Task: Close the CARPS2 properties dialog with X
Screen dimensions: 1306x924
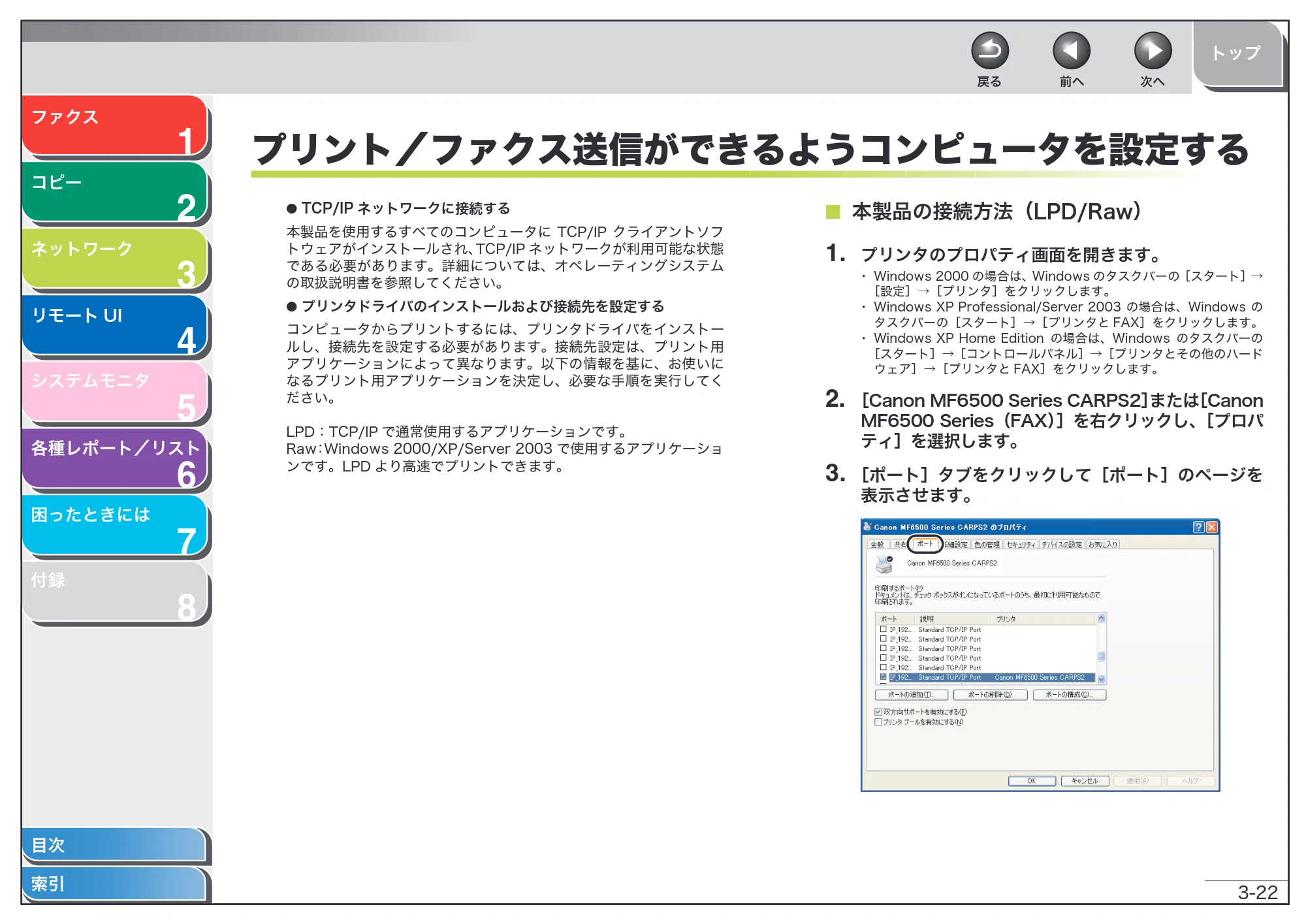Action: (x=1211, y=527)
